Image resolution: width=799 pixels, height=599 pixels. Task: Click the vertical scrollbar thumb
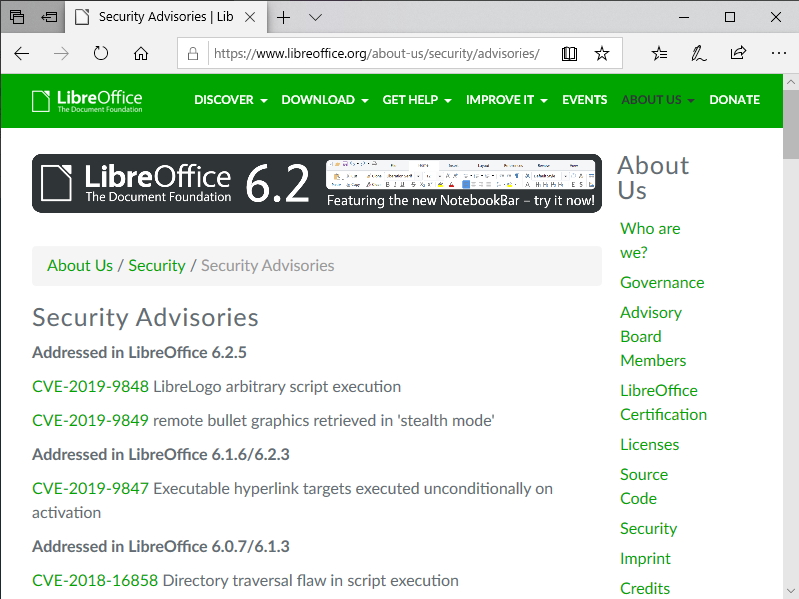[x=791, y=125]
